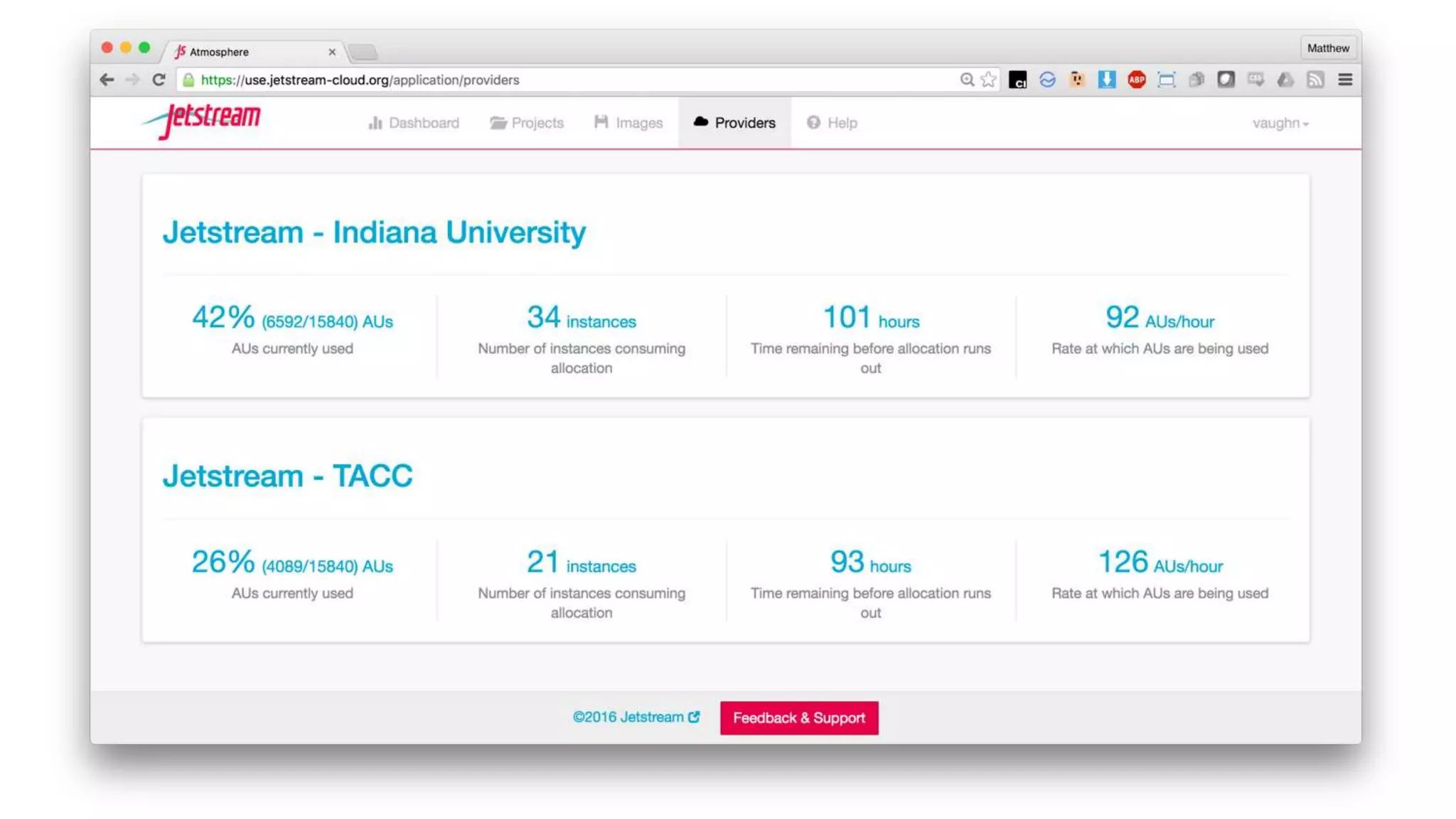Open the Images section
This screenshot has width=1456, height=819.
click(628, 123)
